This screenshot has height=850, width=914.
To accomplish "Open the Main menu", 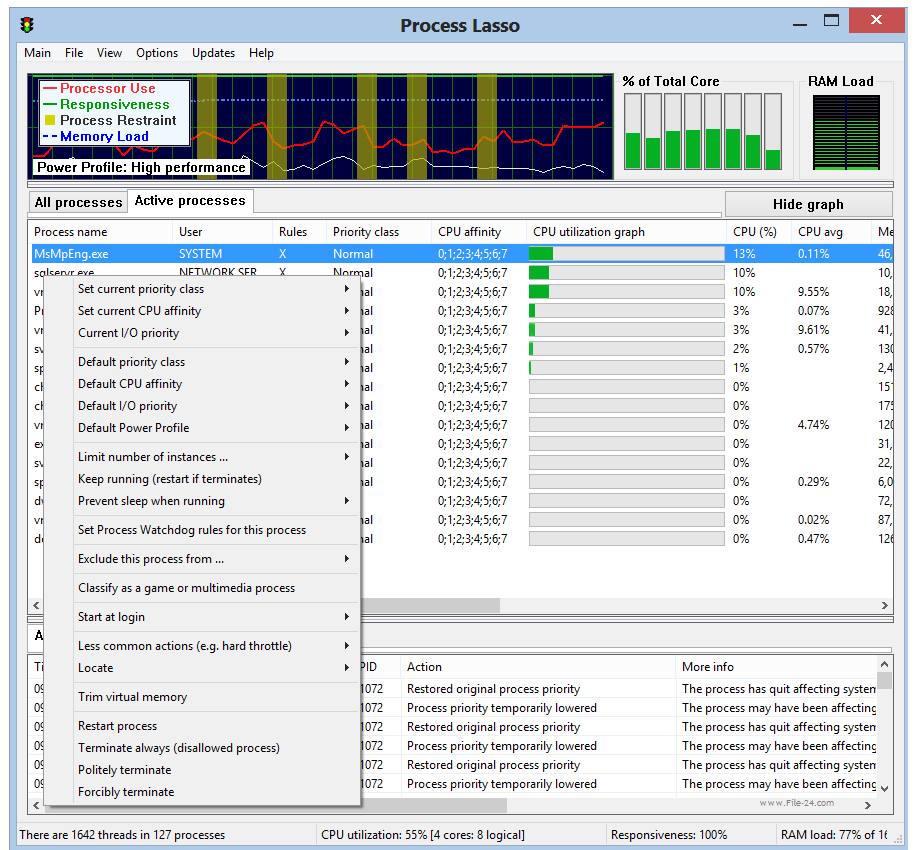I will [x=37, y=52].
